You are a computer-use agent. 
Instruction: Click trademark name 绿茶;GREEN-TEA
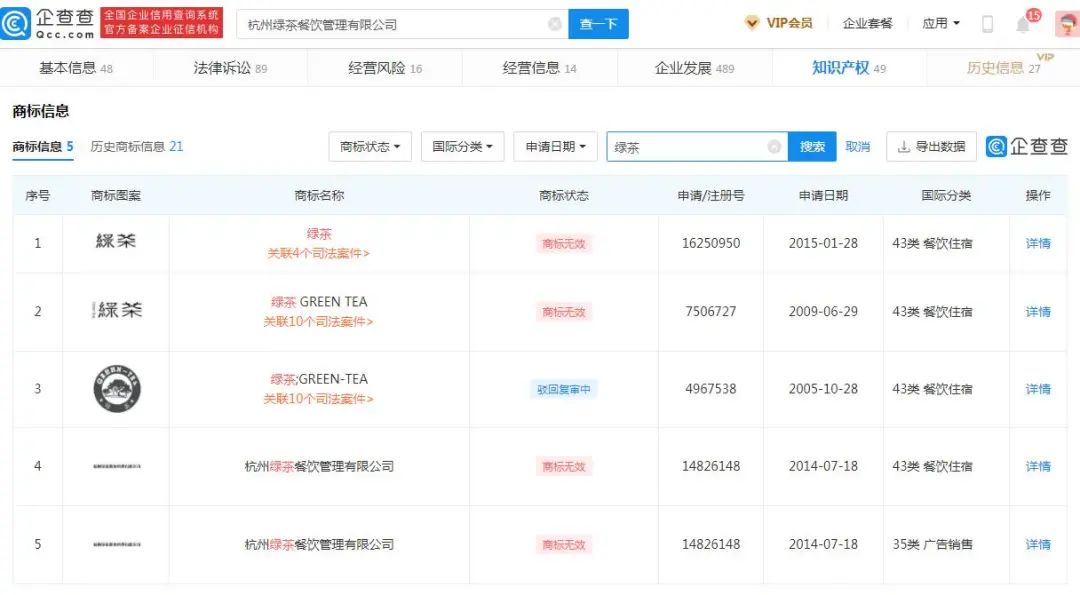319,379
